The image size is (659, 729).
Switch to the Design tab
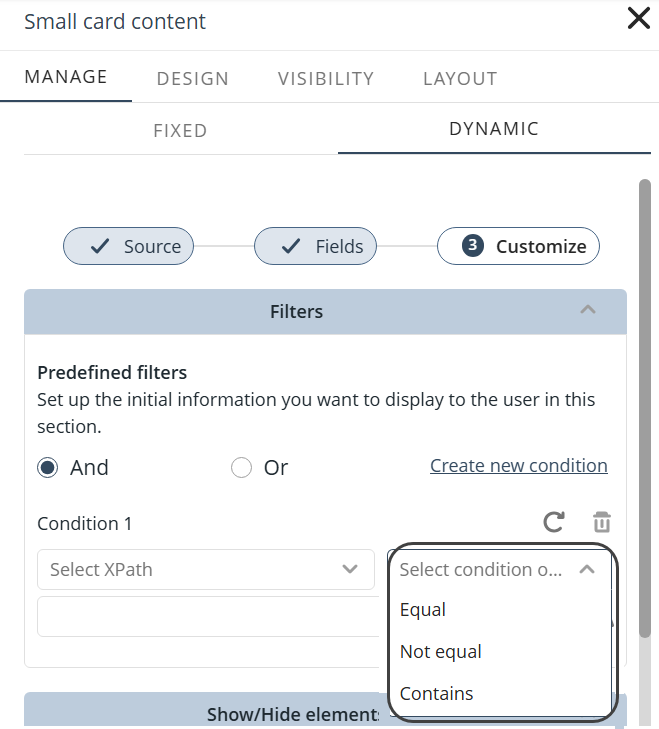coord(193,79)
